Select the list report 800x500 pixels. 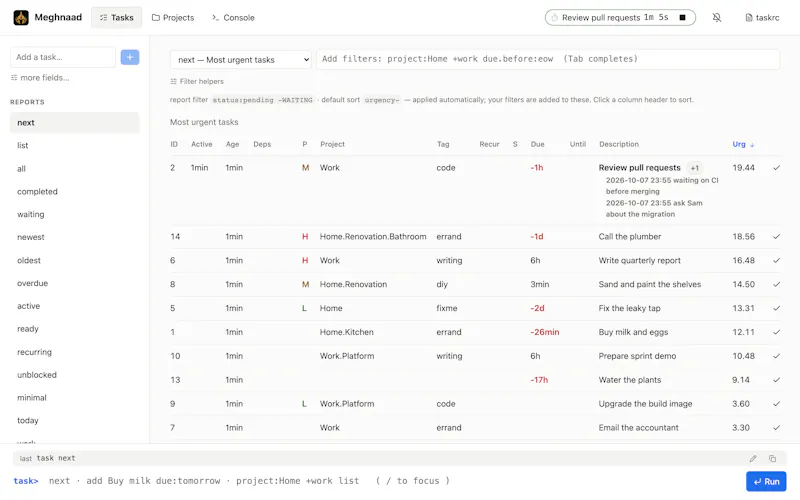click(74, 145)
